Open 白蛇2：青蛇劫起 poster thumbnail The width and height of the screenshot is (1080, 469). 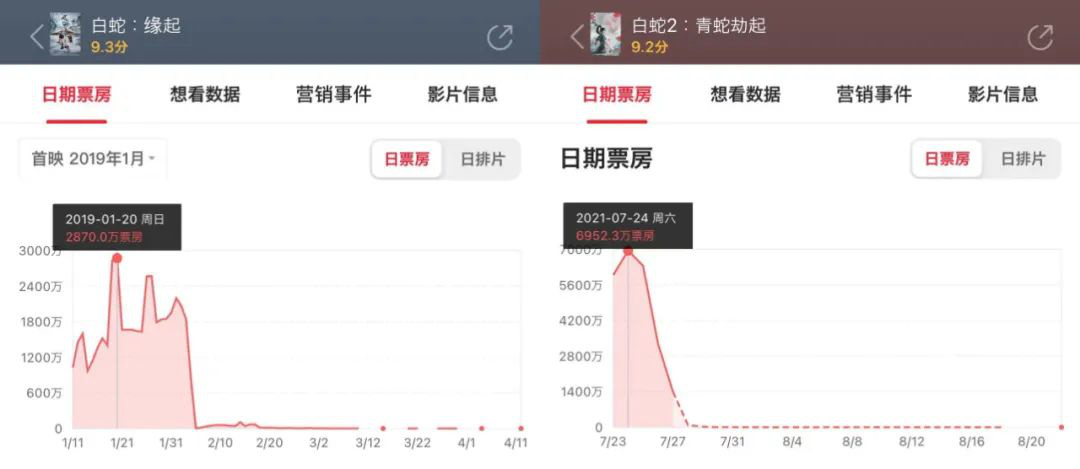pos(605,34)
